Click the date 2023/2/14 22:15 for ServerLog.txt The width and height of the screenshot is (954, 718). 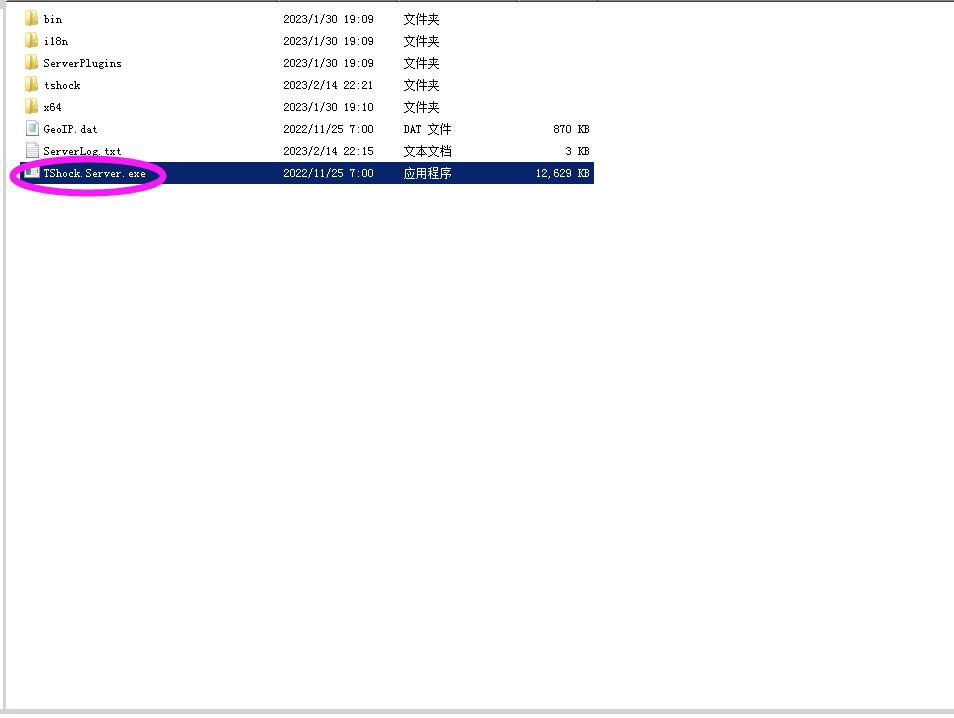[x=328, y=151]
